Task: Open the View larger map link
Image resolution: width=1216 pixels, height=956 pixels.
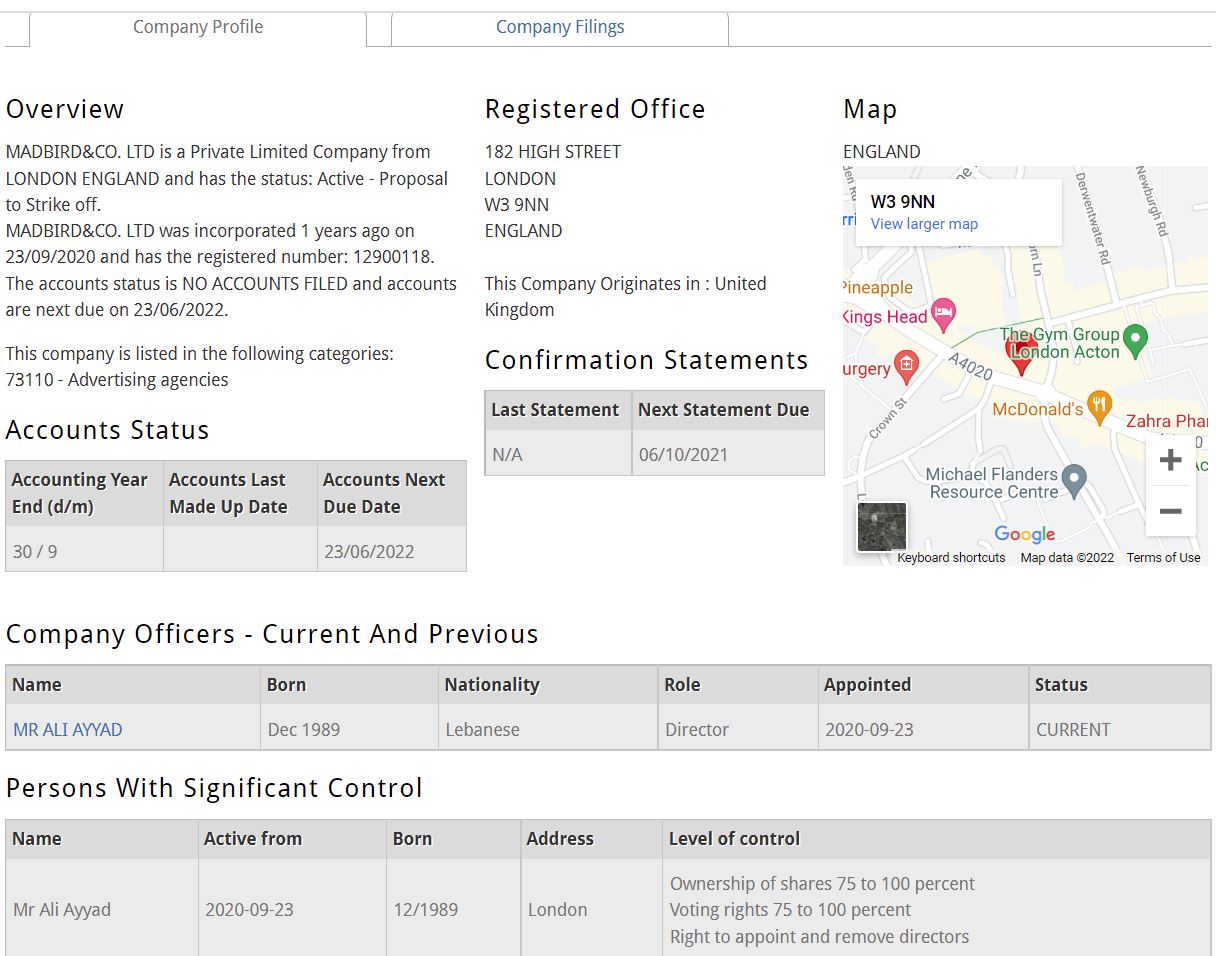Action: [x=924, y=224]
